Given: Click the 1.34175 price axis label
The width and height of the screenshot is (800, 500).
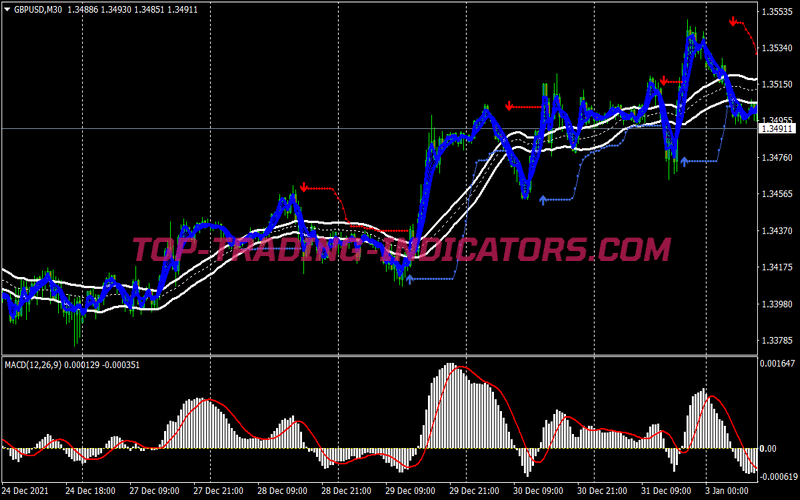Looking at the screenshot, I should click(776, 267).
